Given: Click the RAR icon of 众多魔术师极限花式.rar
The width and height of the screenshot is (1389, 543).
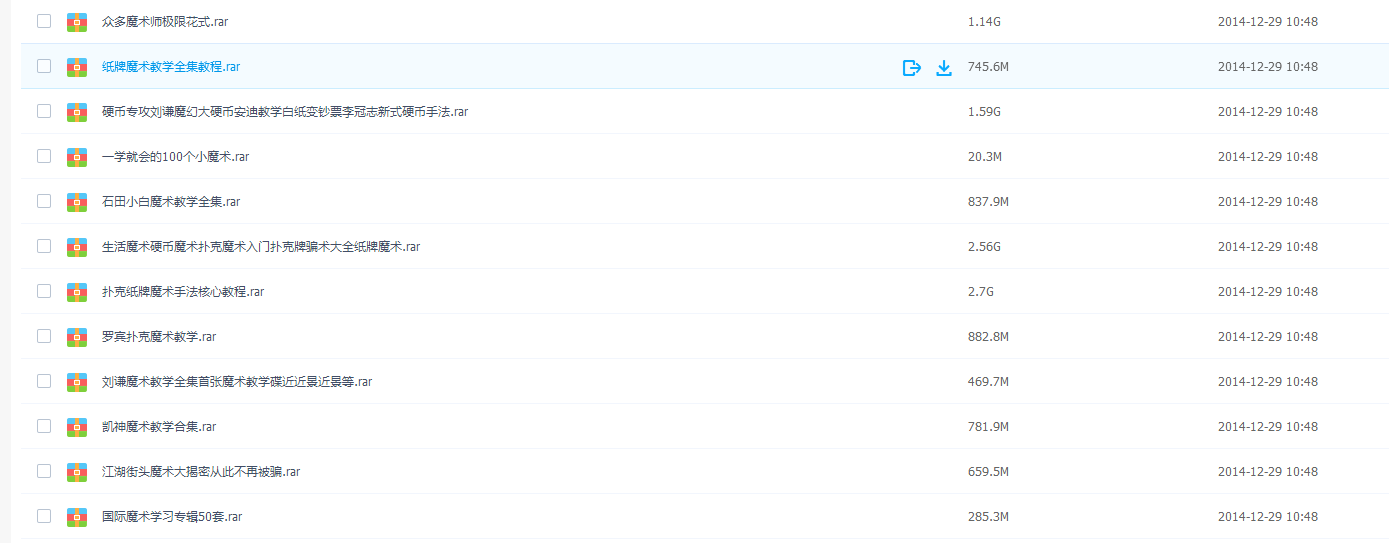Looking at the screenshot, I should (77, 22).
